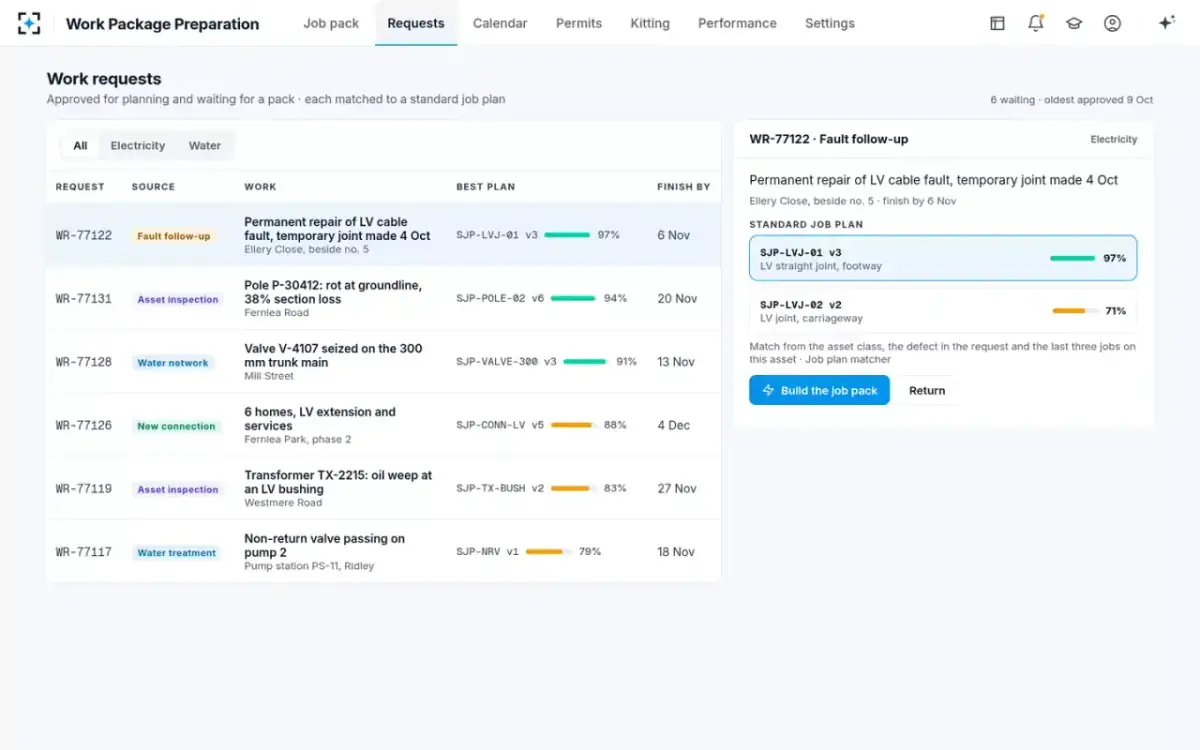
Task: Click the Water treatment source tag
Action: point(176,553)
